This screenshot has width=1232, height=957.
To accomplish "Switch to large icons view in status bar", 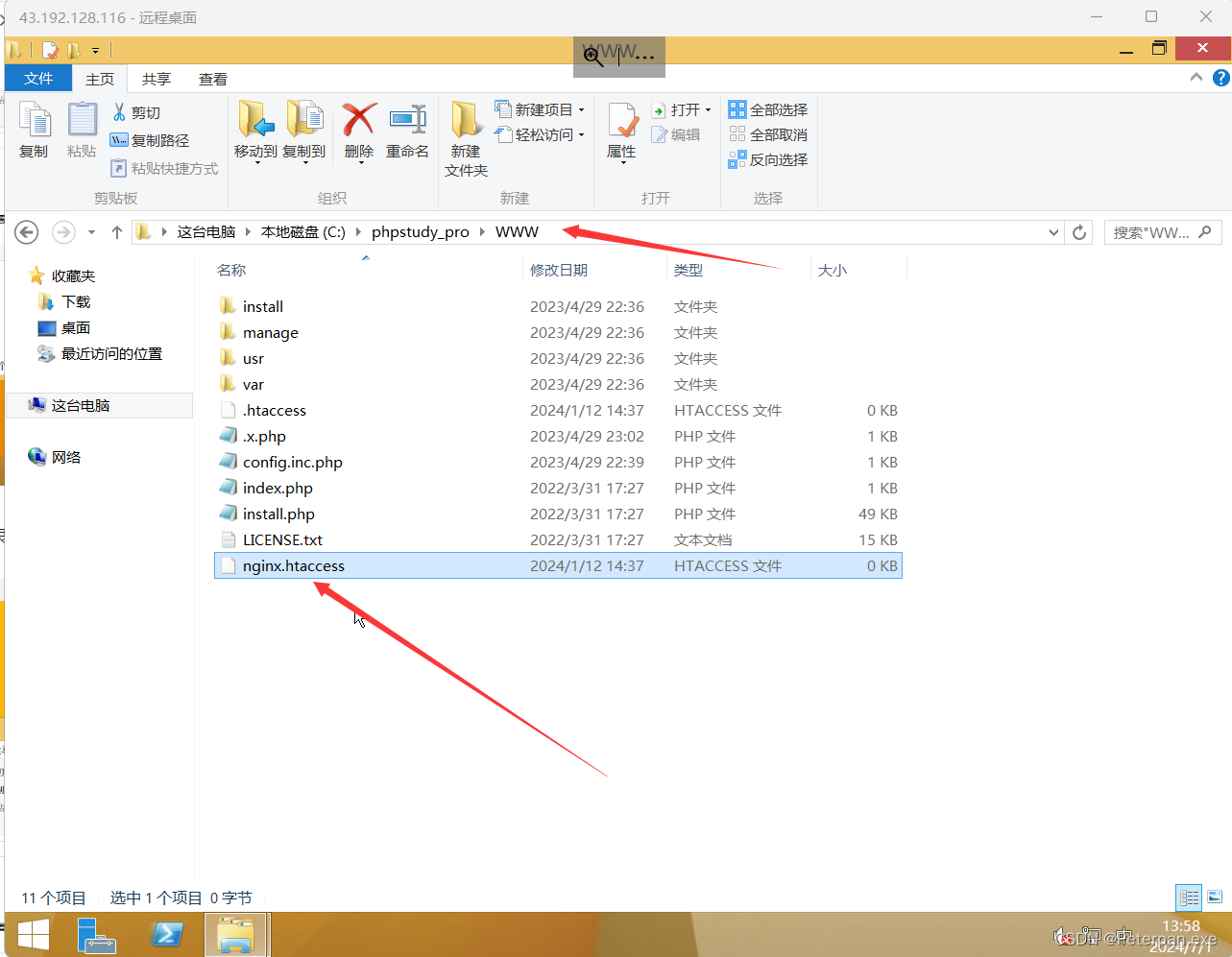I will point(1215,897).
